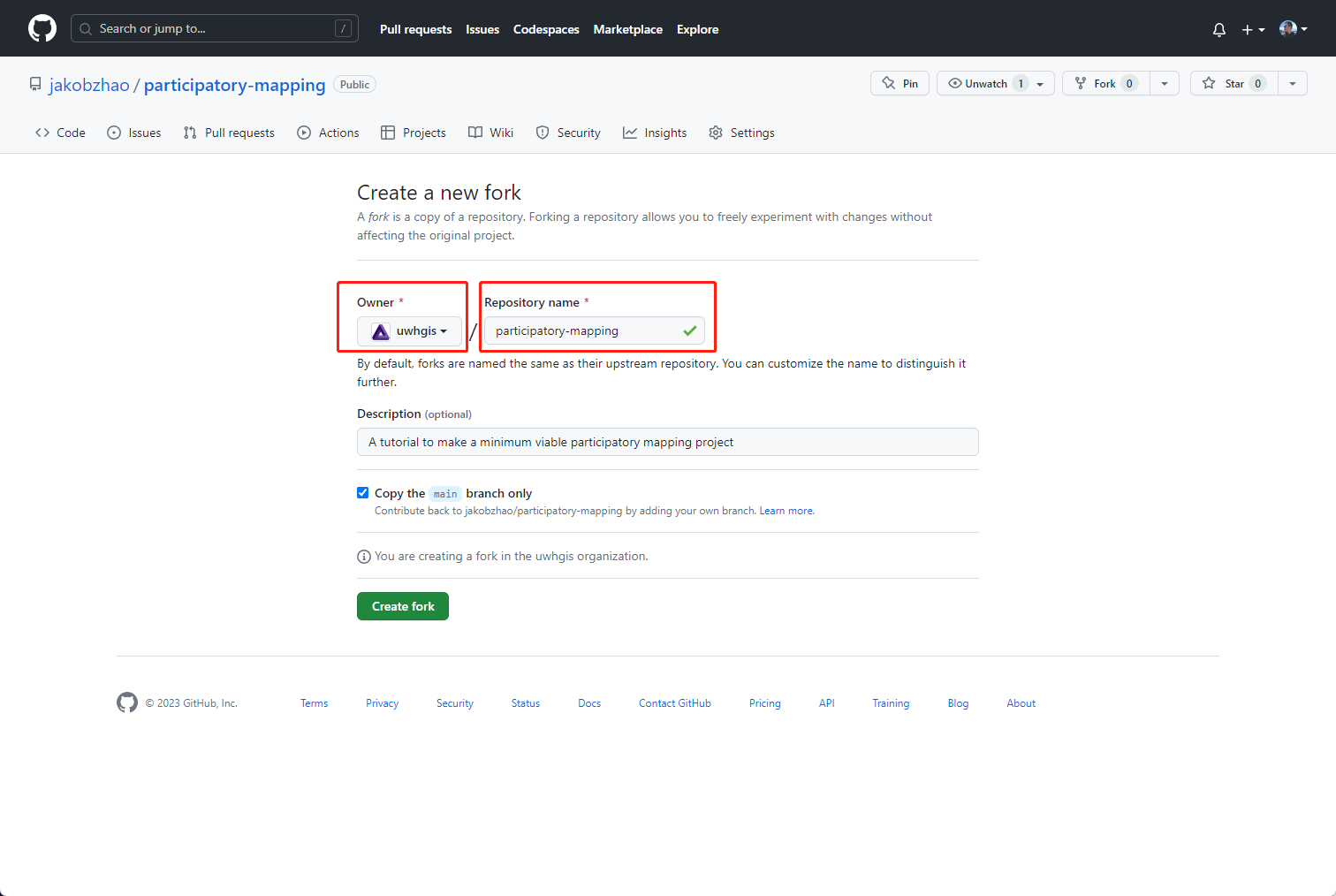The height and width of the screenshot is (896, 1336).
Task: Open the GitHub home logo
Action: [x=42, y=28]
